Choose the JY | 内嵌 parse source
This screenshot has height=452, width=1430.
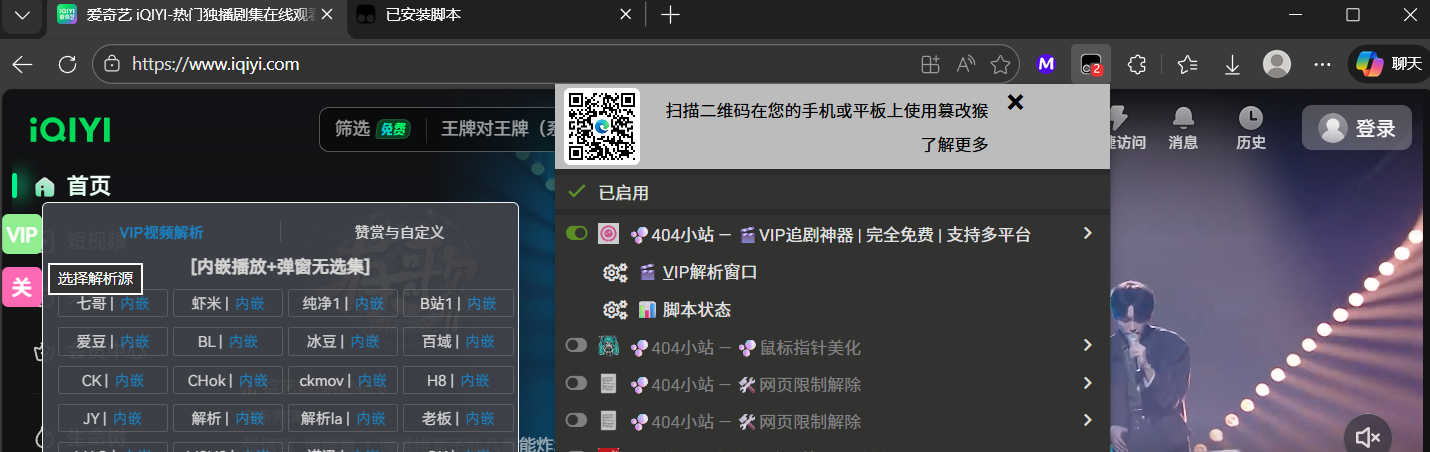(113, 418)
